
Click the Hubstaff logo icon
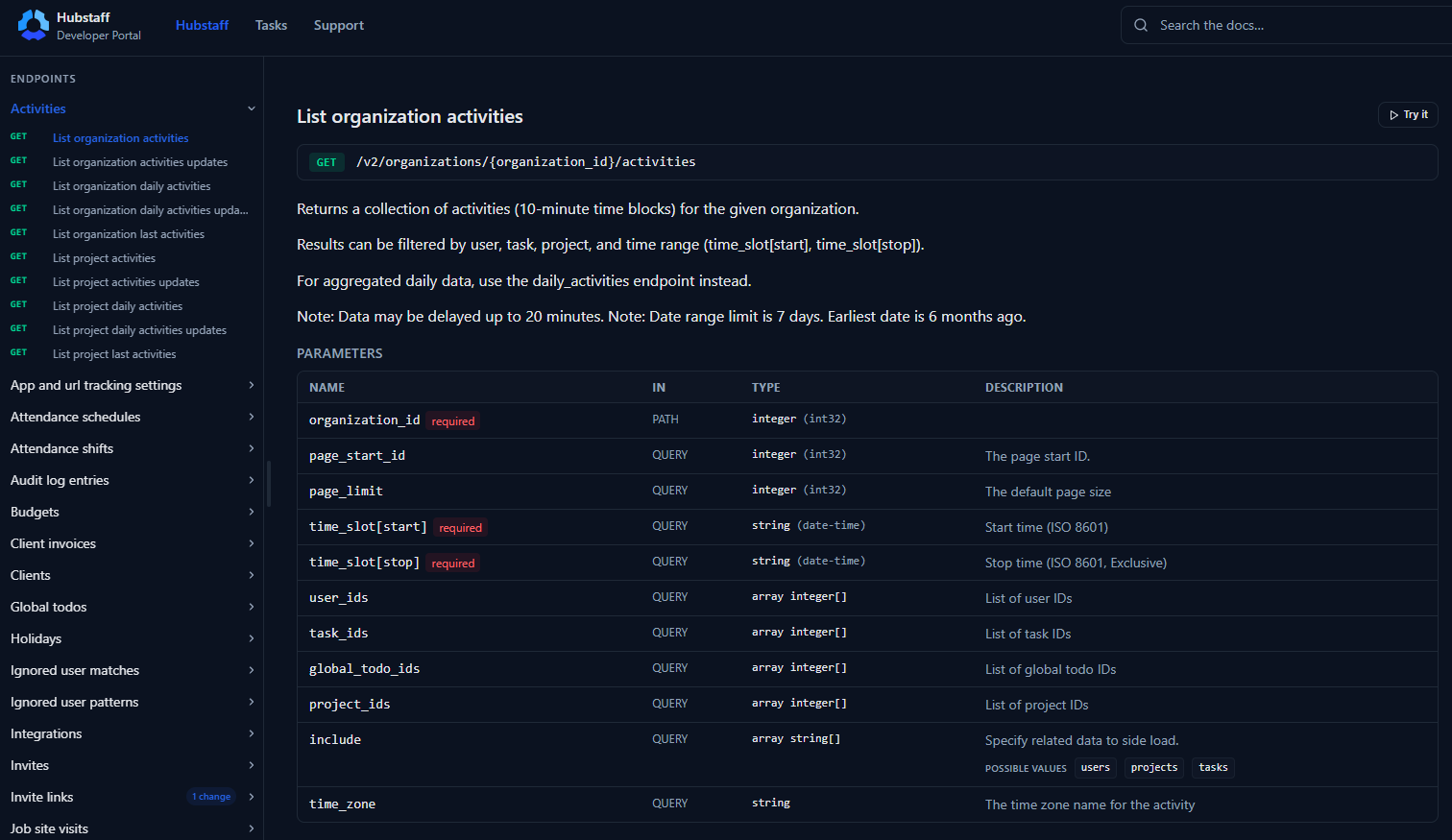33,25
